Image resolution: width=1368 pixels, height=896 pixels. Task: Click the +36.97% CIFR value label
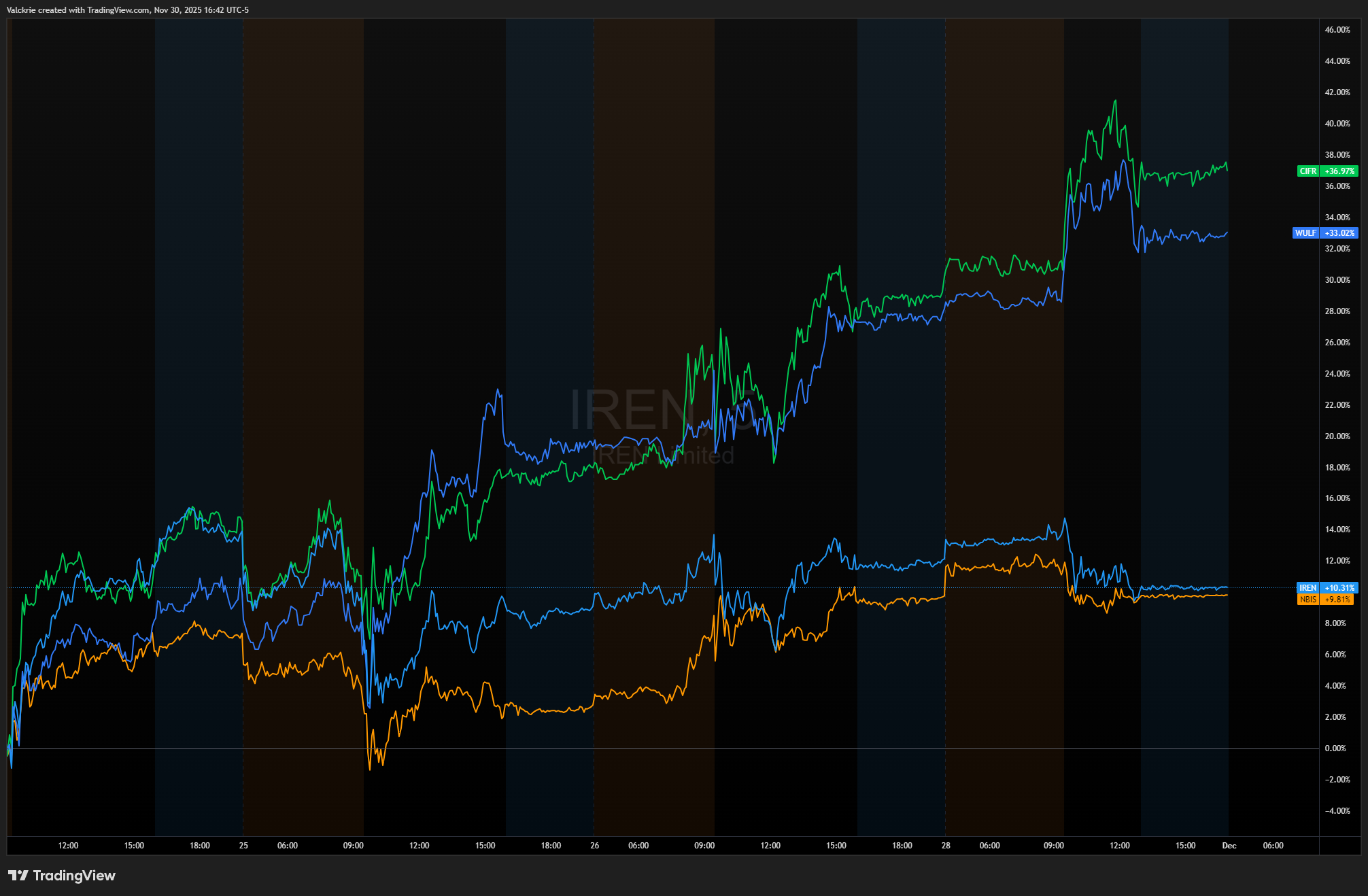1339,171
